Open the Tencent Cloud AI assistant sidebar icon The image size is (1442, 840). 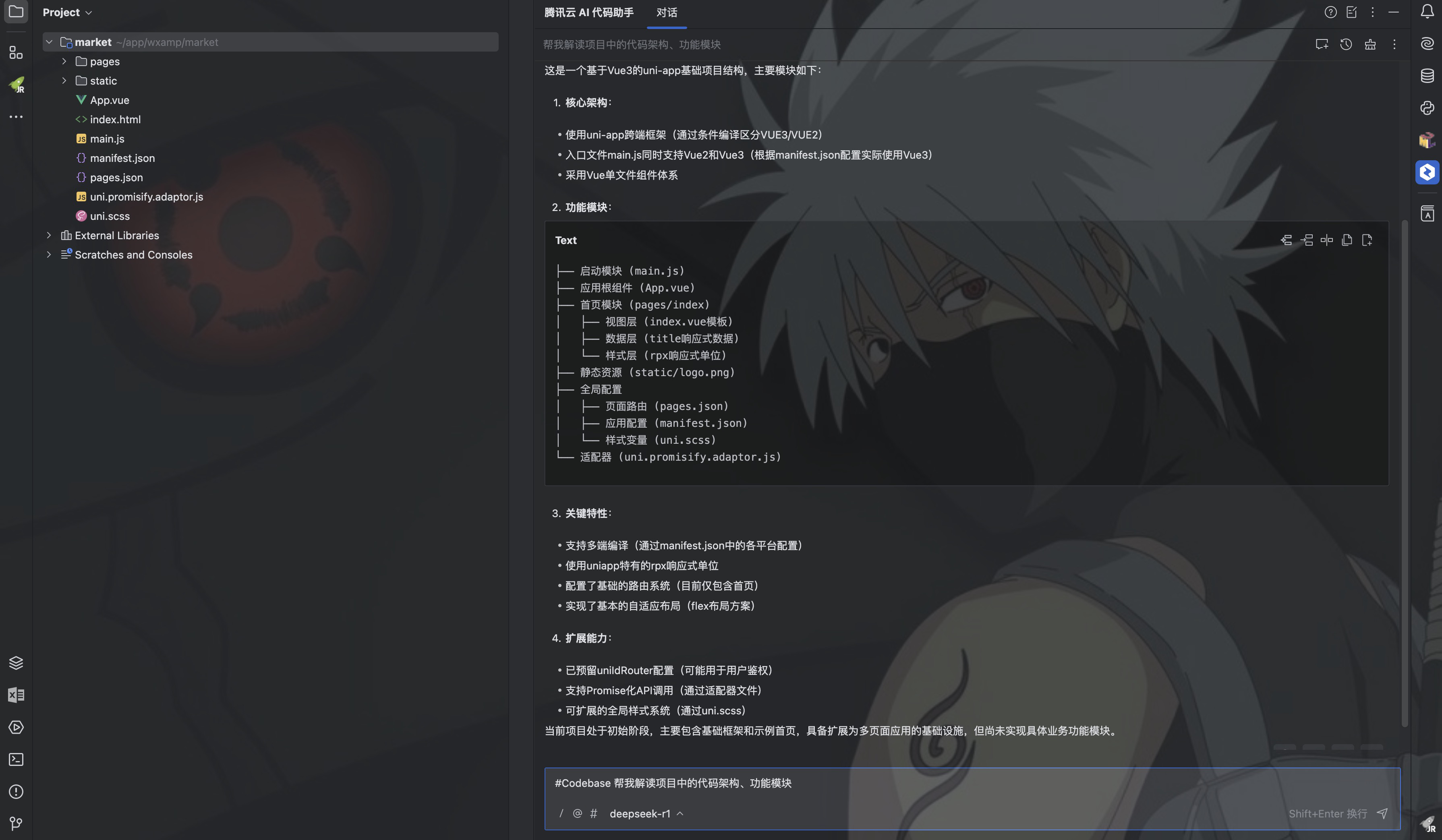coord(1427,172)
